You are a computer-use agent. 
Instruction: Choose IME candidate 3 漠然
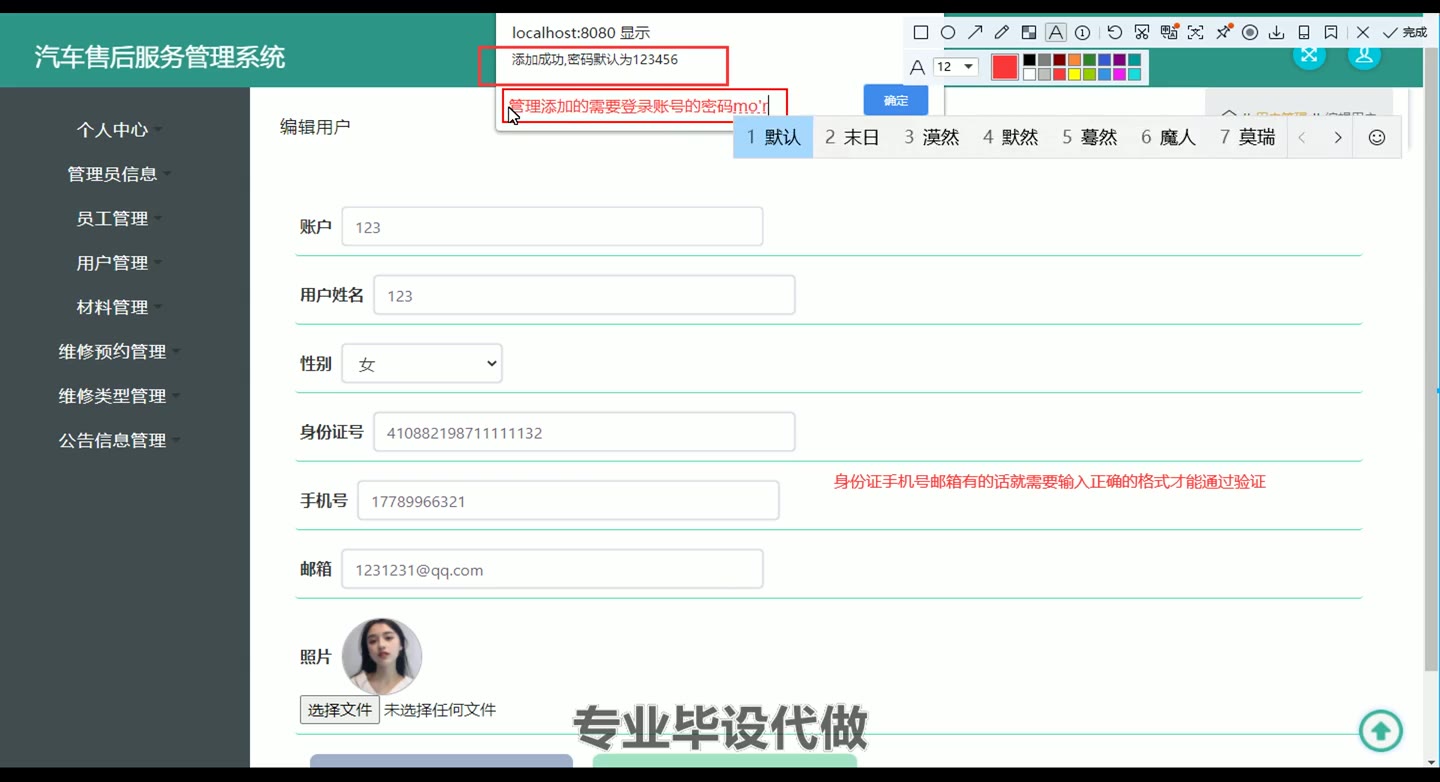(x=932, y=137)
